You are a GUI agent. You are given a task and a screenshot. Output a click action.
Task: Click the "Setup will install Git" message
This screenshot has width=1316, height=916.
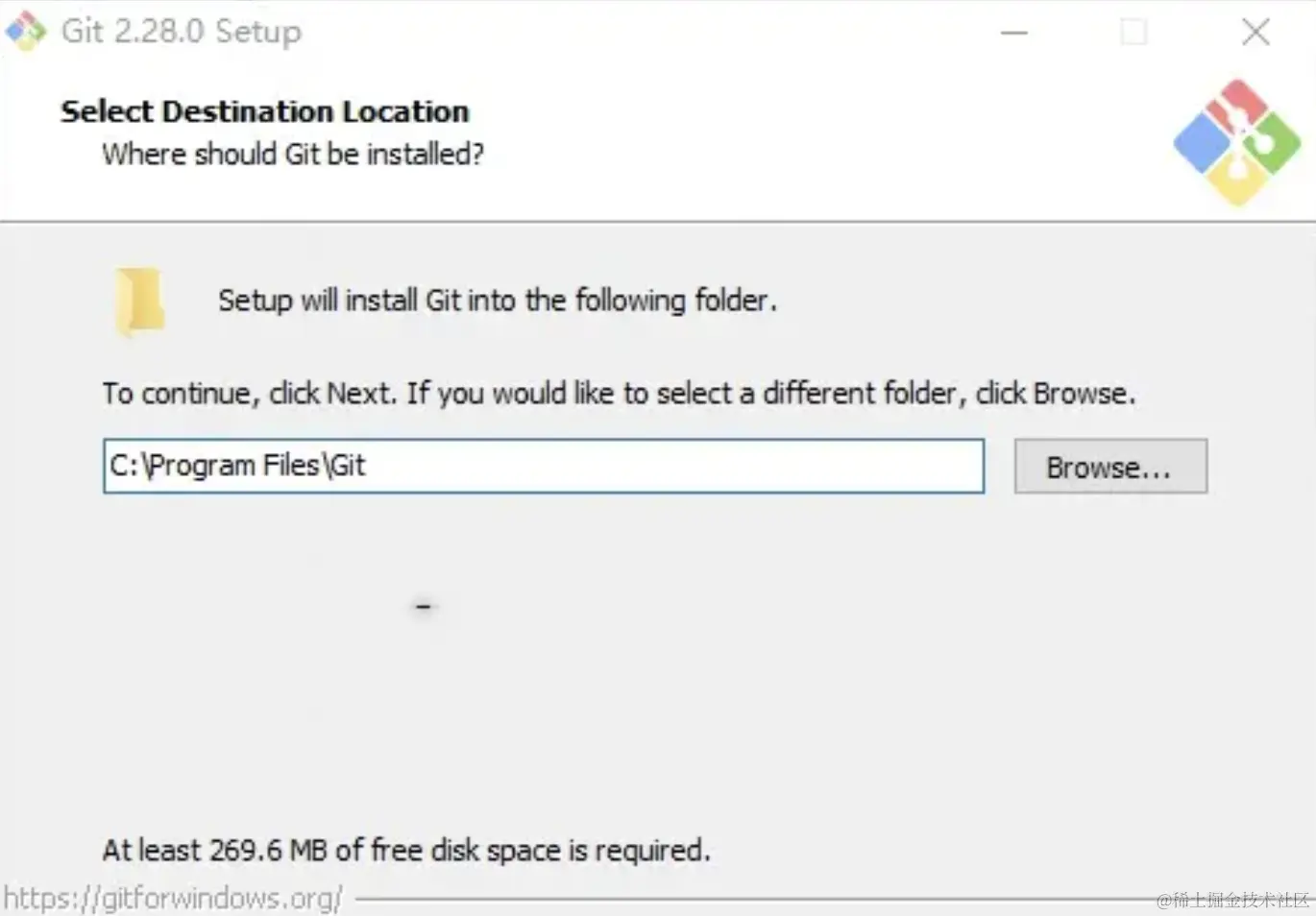pyautogui.click(x=498, y=301)
